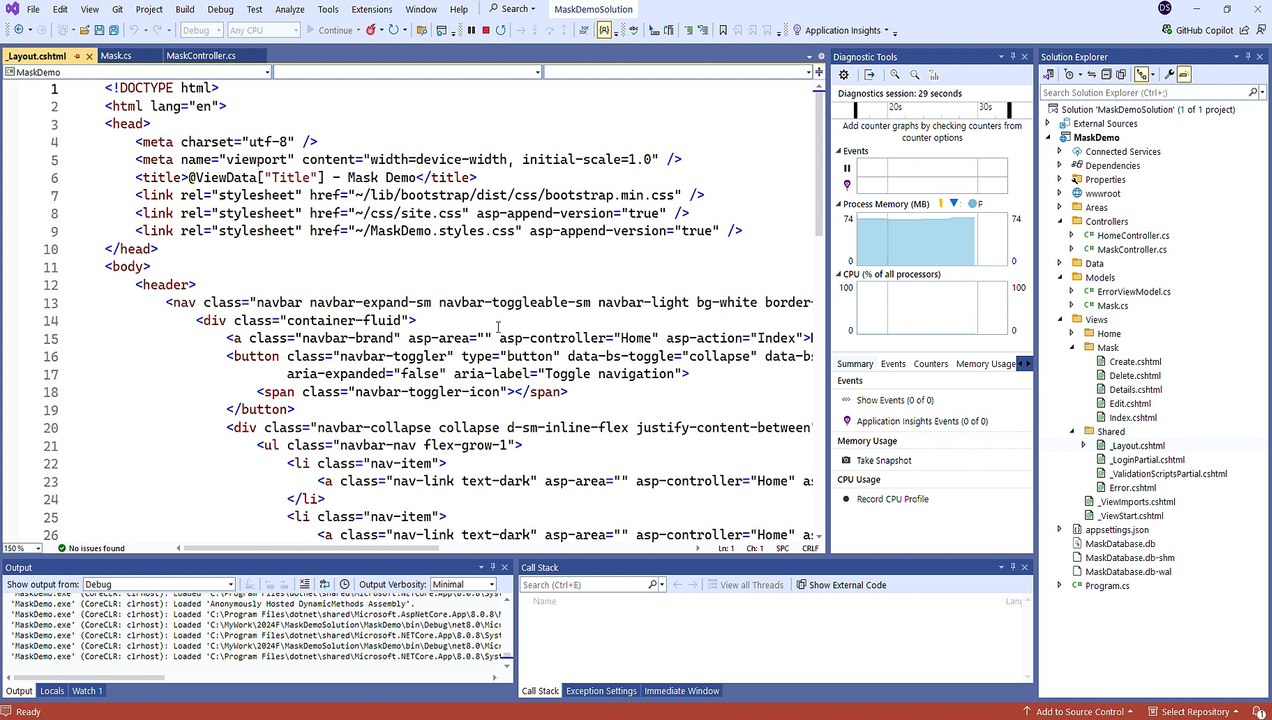Open Application Insights dropdown
Screen dimensions: 1272x720
845,30
